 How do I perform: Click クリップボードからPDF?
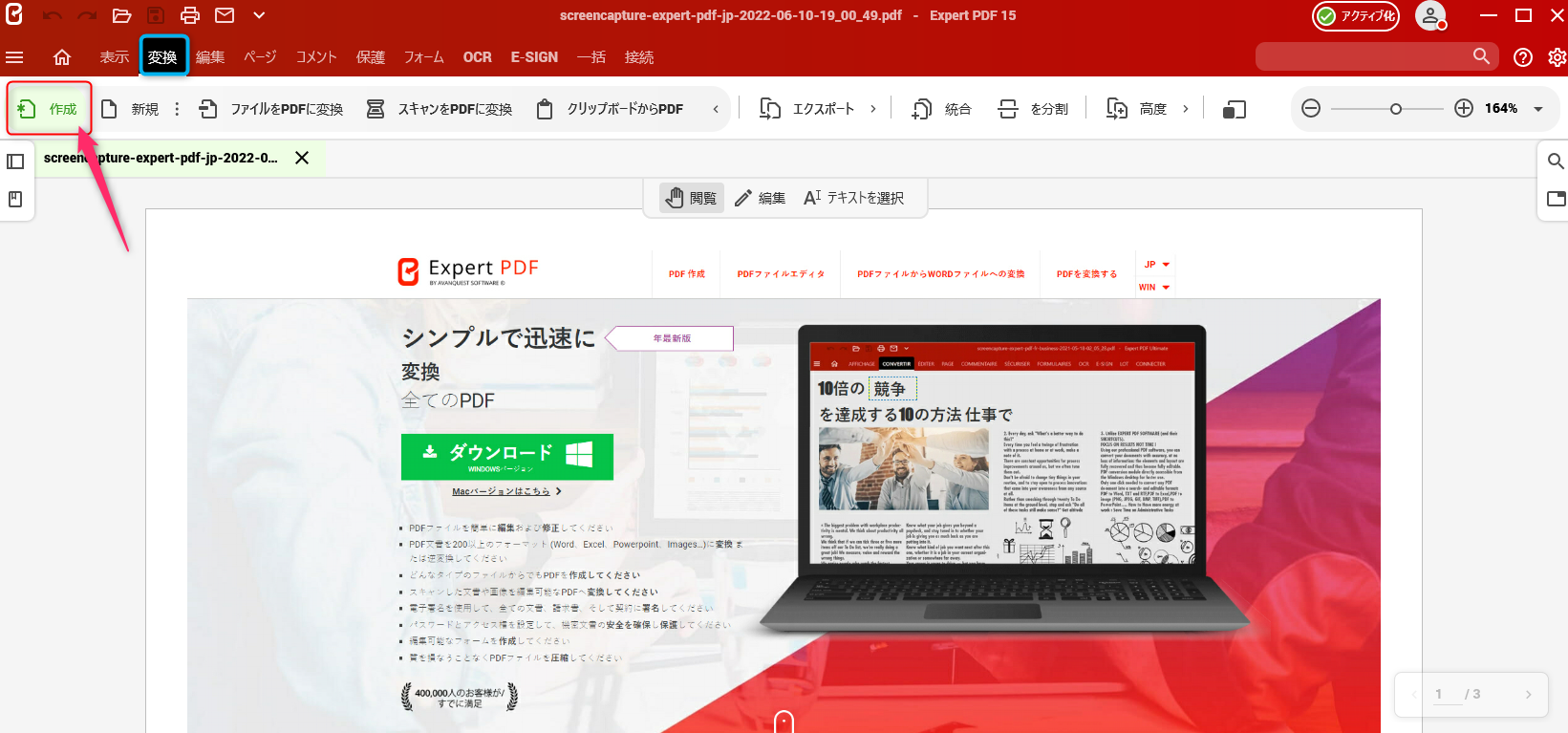pos(610,109)
